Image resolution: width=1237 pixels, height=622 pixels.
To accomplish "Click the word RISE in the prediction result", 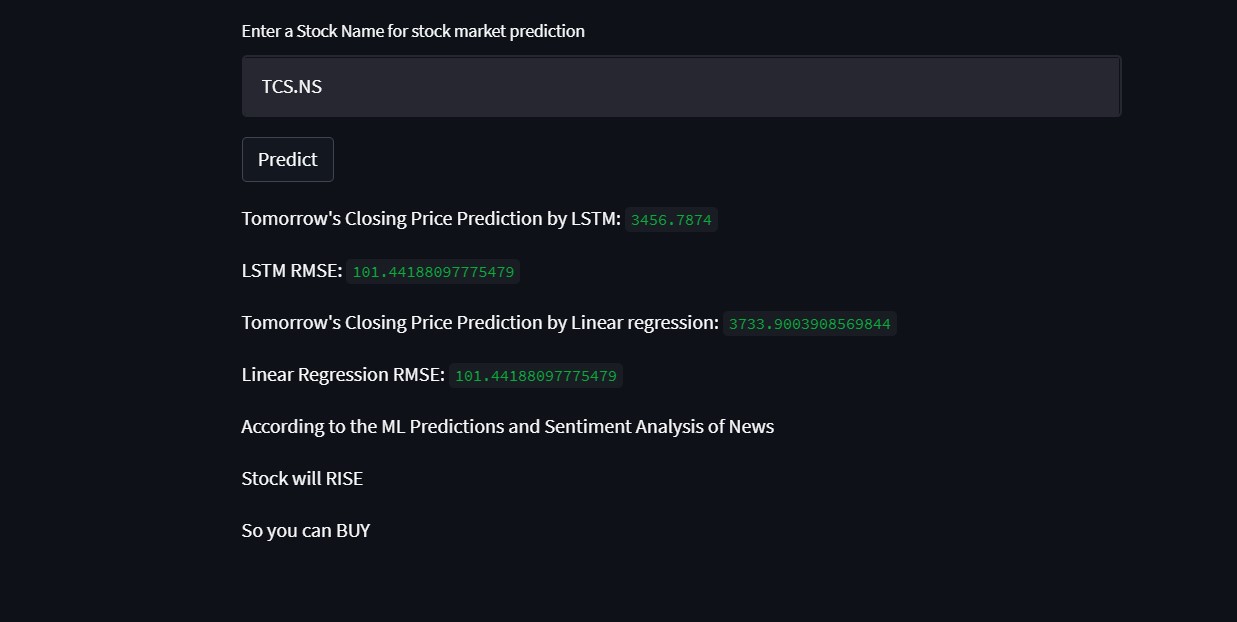I will point(345,478).
